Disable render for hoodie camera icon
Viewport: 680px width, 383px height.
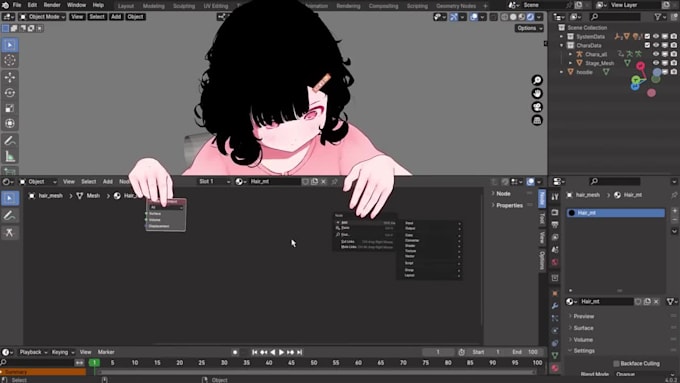(x=673, y=72)
